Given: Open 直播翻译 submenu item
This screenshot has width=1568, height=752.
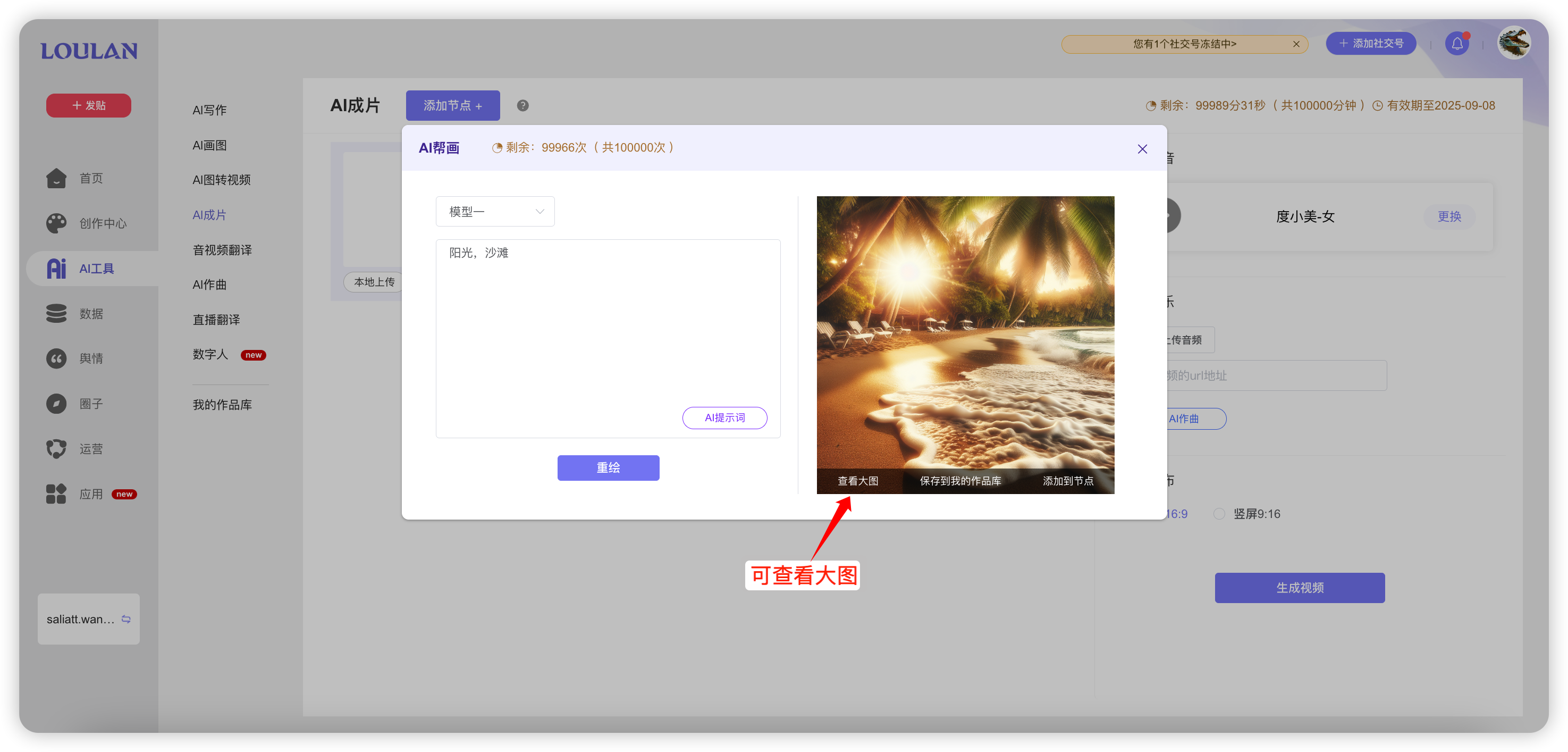Looking at the screenshot, I should pyautogui.click(x=216, y=320).
